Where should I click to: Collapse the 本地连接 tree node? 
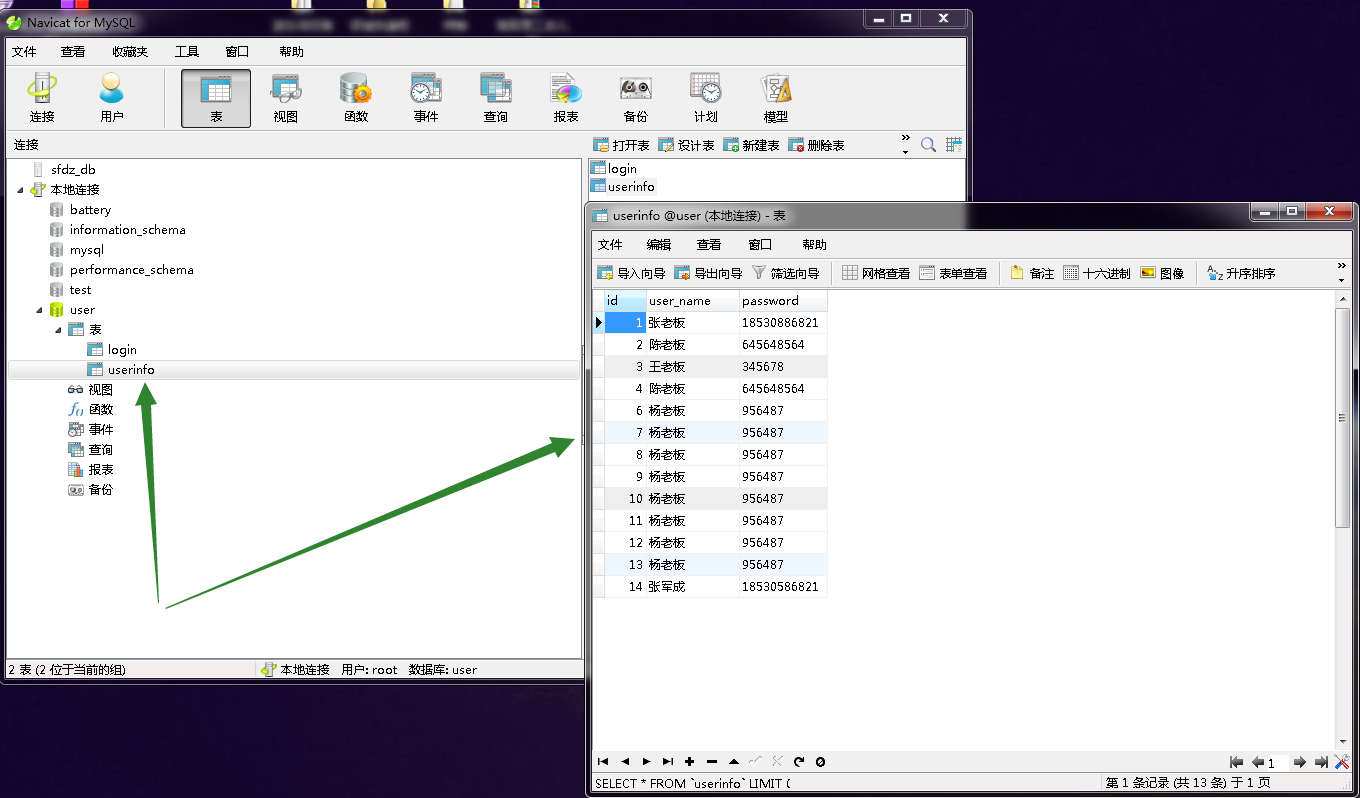22,189
